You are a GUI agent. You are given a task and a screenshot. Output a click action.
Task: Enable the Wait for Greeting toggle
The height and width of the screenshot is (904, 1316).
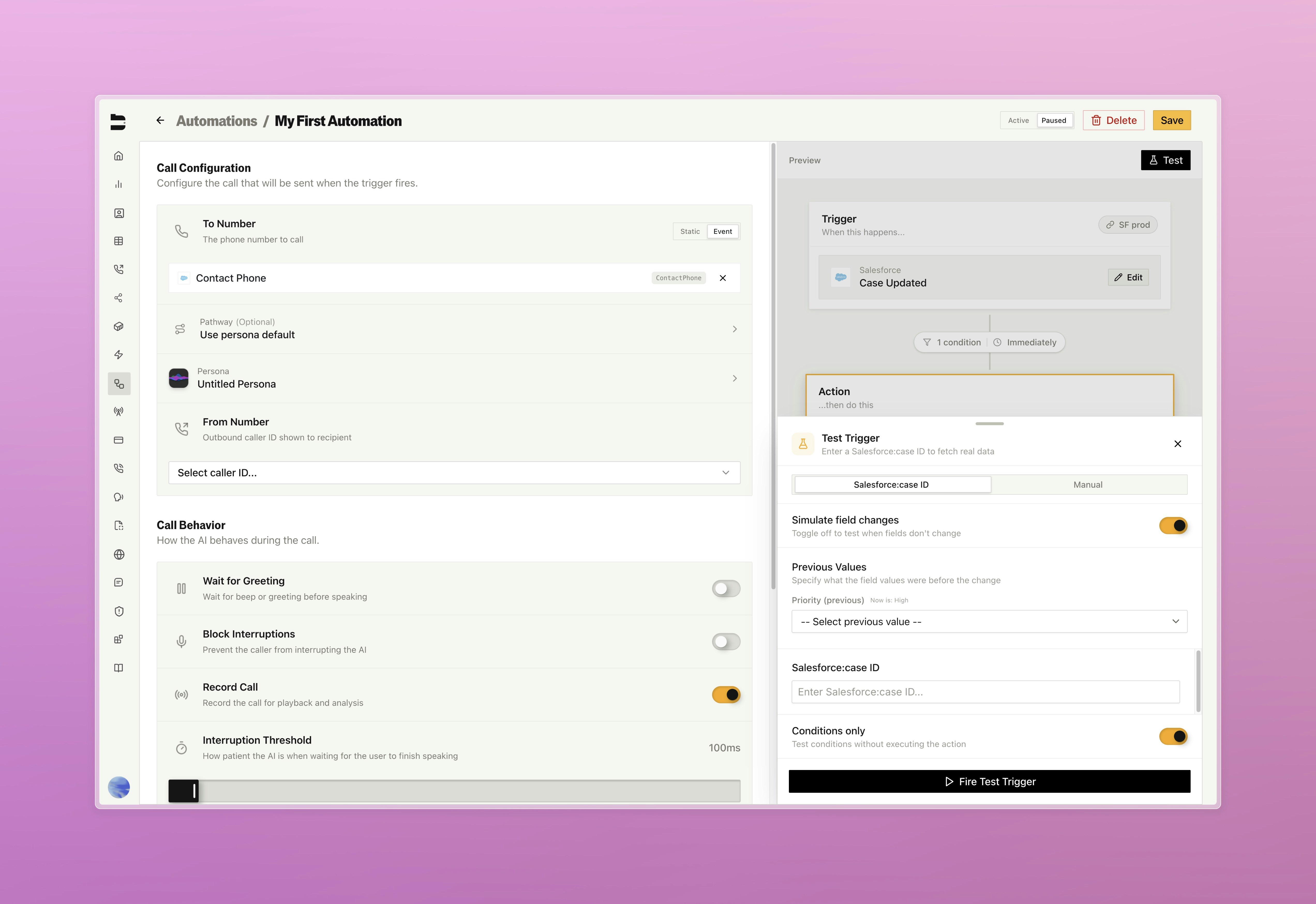point(726,589)
